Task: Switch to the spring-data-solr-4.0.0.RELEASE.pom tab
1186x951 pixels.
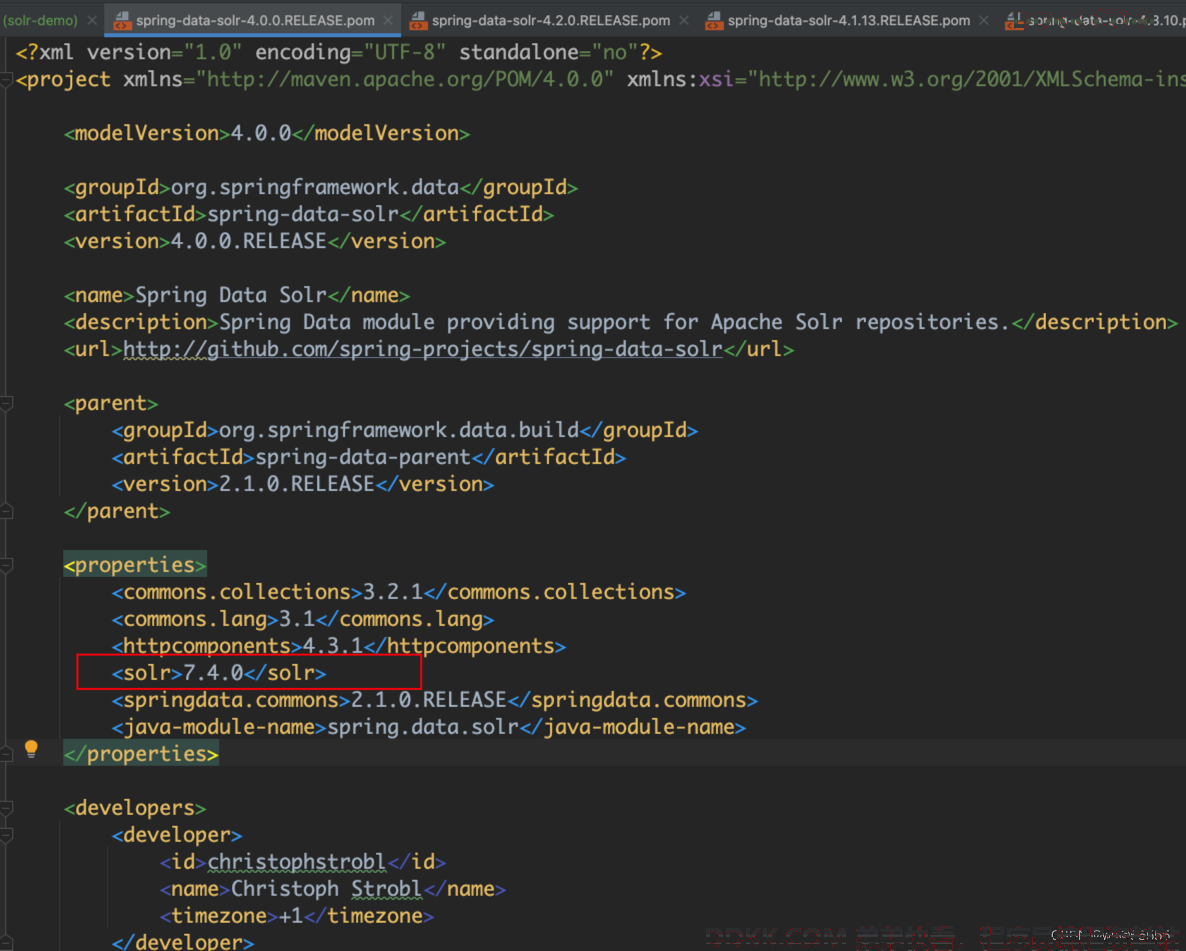Action: coord(255,20)
